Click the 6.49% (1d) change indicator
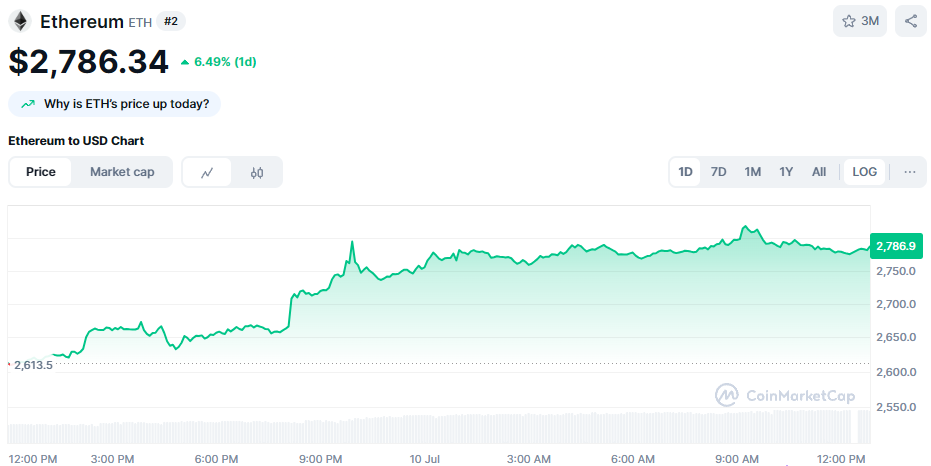The width and height of the screenshot is (931, 466). pyautogui.click(x=218, y=62)
